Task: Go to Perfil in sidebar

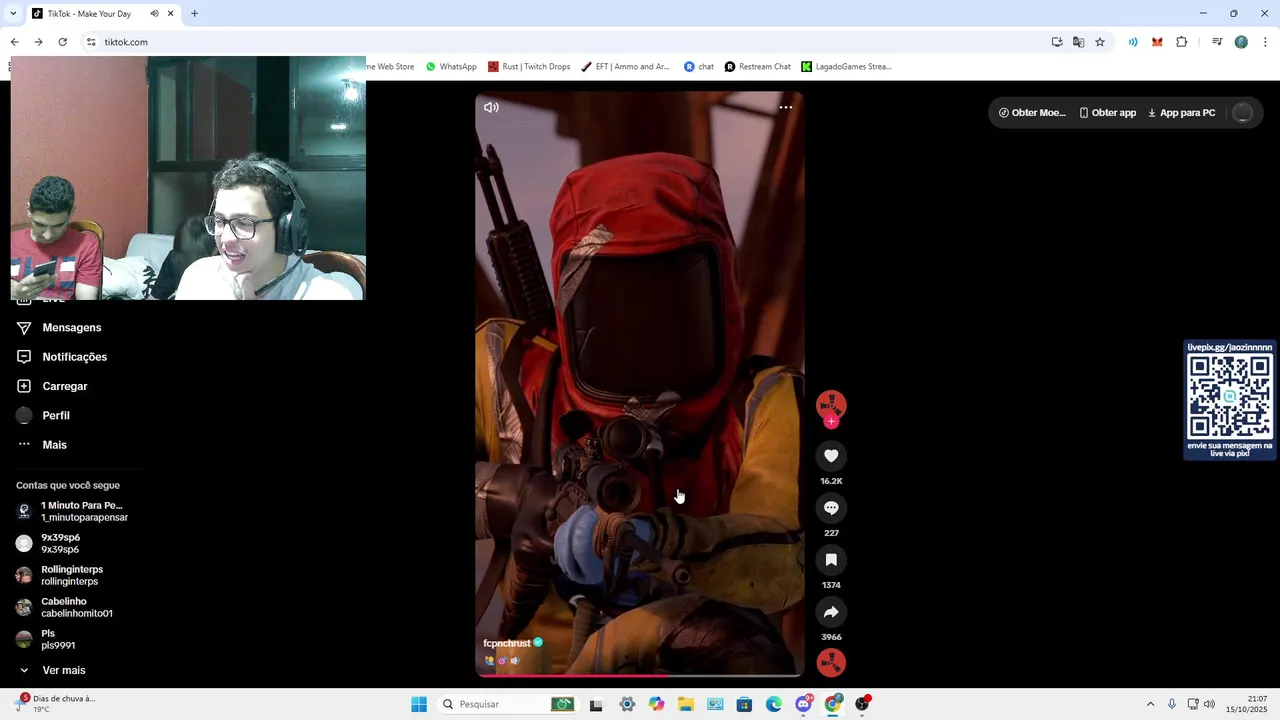Action: click(56, 415)
